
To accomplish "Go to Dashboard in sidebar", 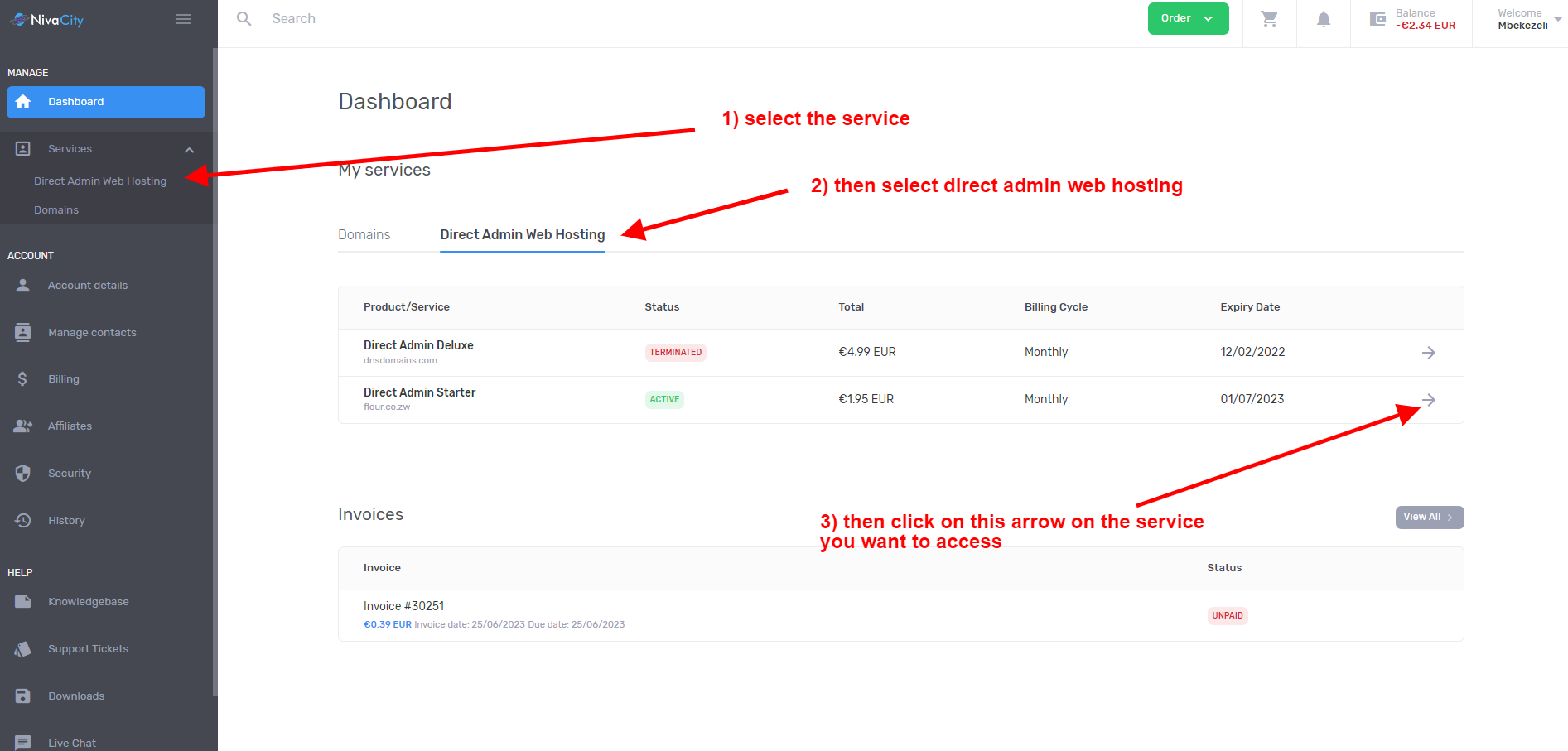I will (x=106, y=102).
